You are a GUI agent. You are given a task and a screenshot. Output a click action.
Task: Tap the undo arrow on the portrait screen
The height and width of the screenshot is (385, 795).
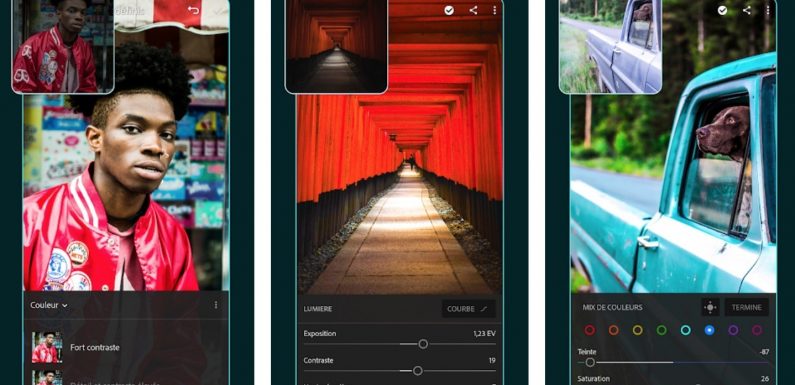193,10
